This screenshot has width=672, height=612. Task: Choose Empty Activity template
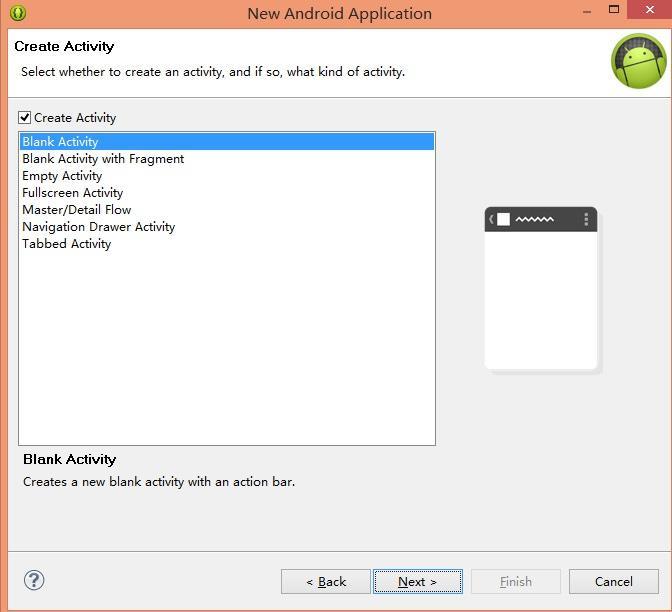tap(62, 176)
